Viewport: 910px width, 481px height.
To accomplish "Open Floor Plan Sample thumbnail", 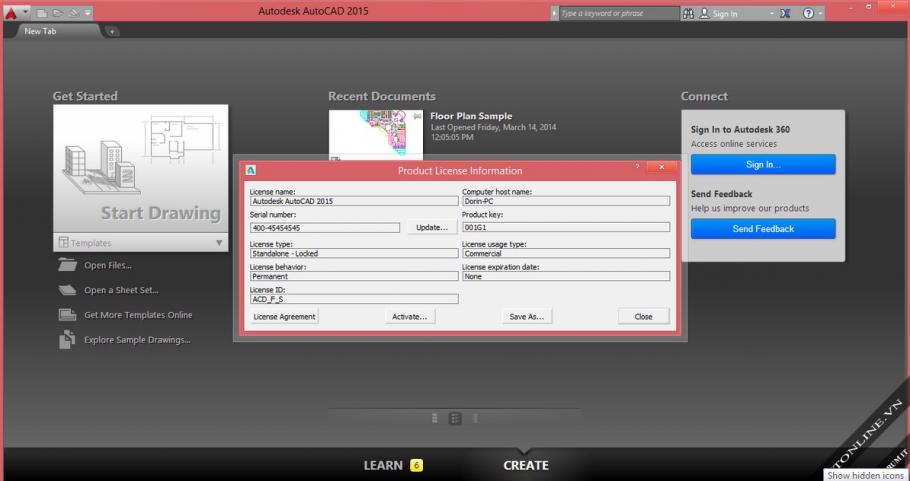I will pyautogui.click(x=375, y=133).
